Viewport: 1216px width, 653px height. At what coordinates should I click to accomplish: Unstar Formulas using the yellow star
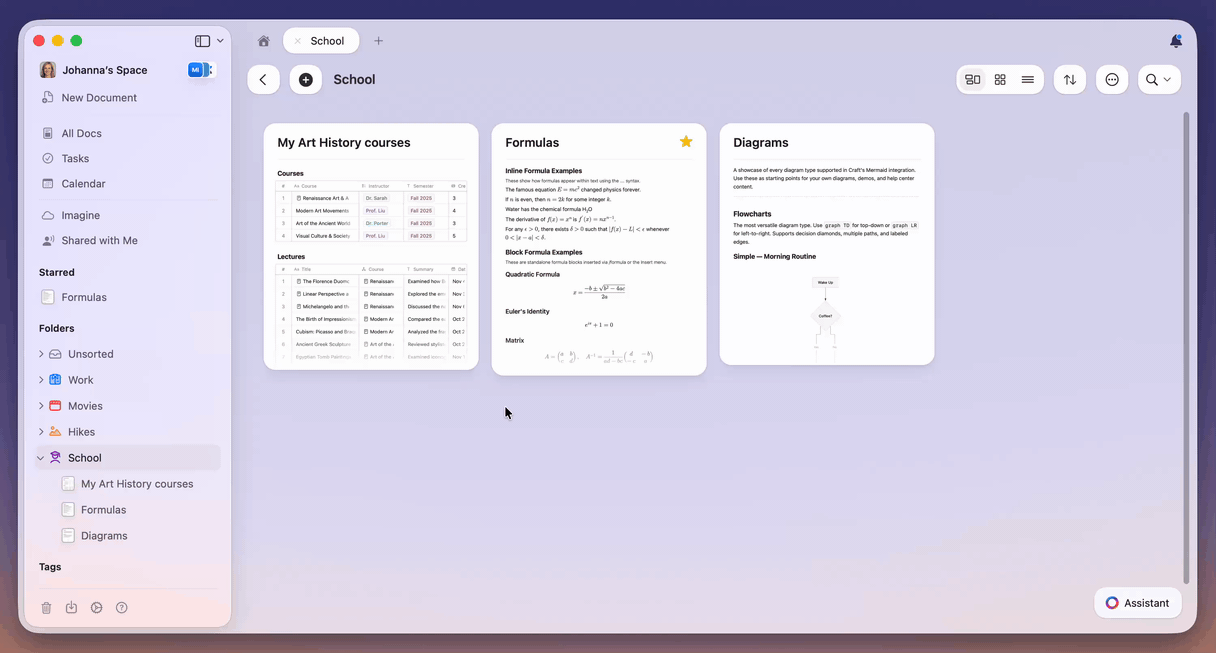point(686,142)
